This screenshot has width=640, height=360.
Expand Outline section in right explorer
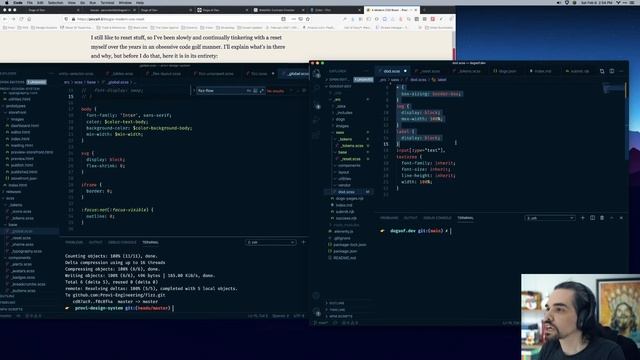click(x=337, y=303)
